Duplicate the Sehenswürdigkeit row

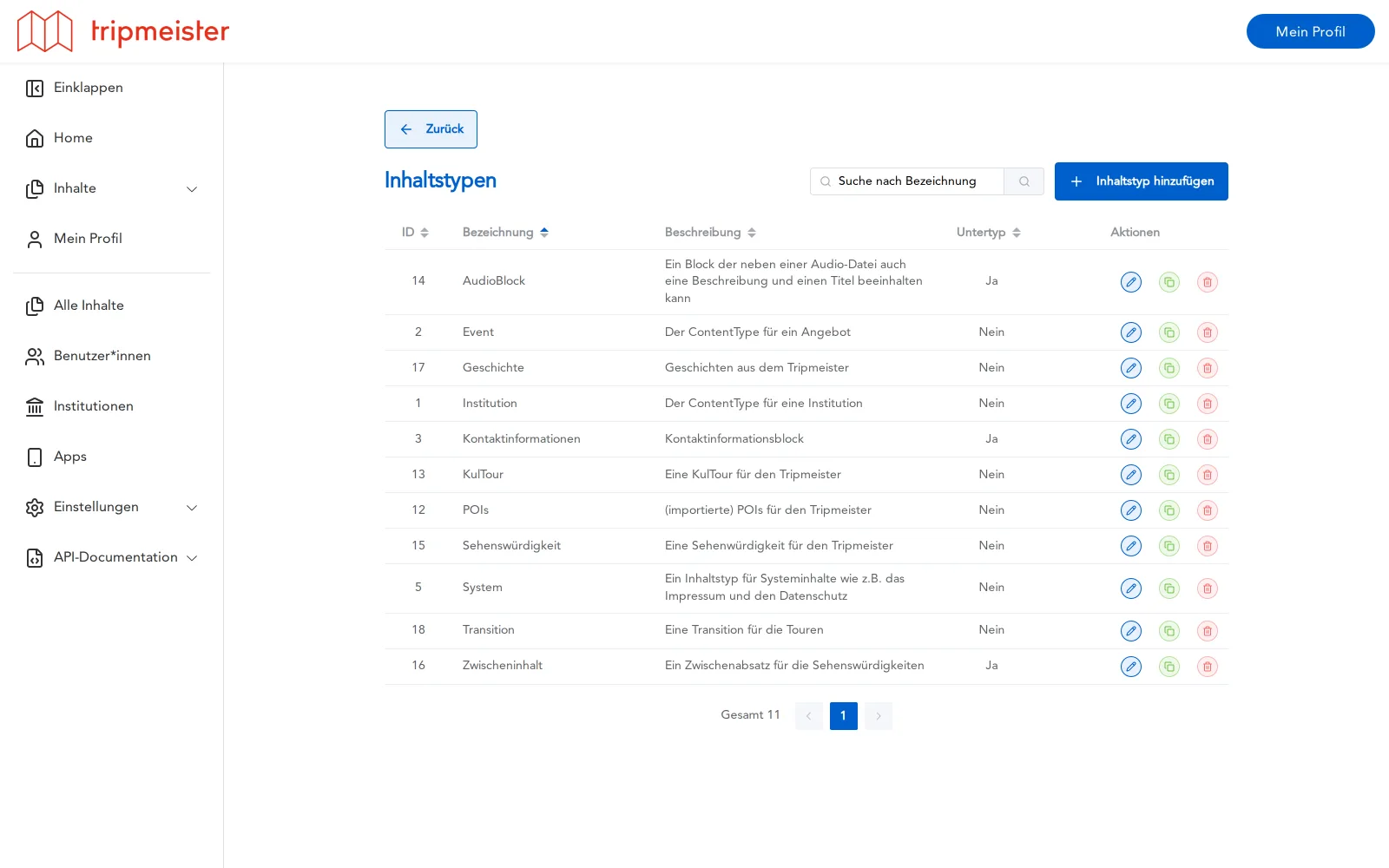[1169, 546]
